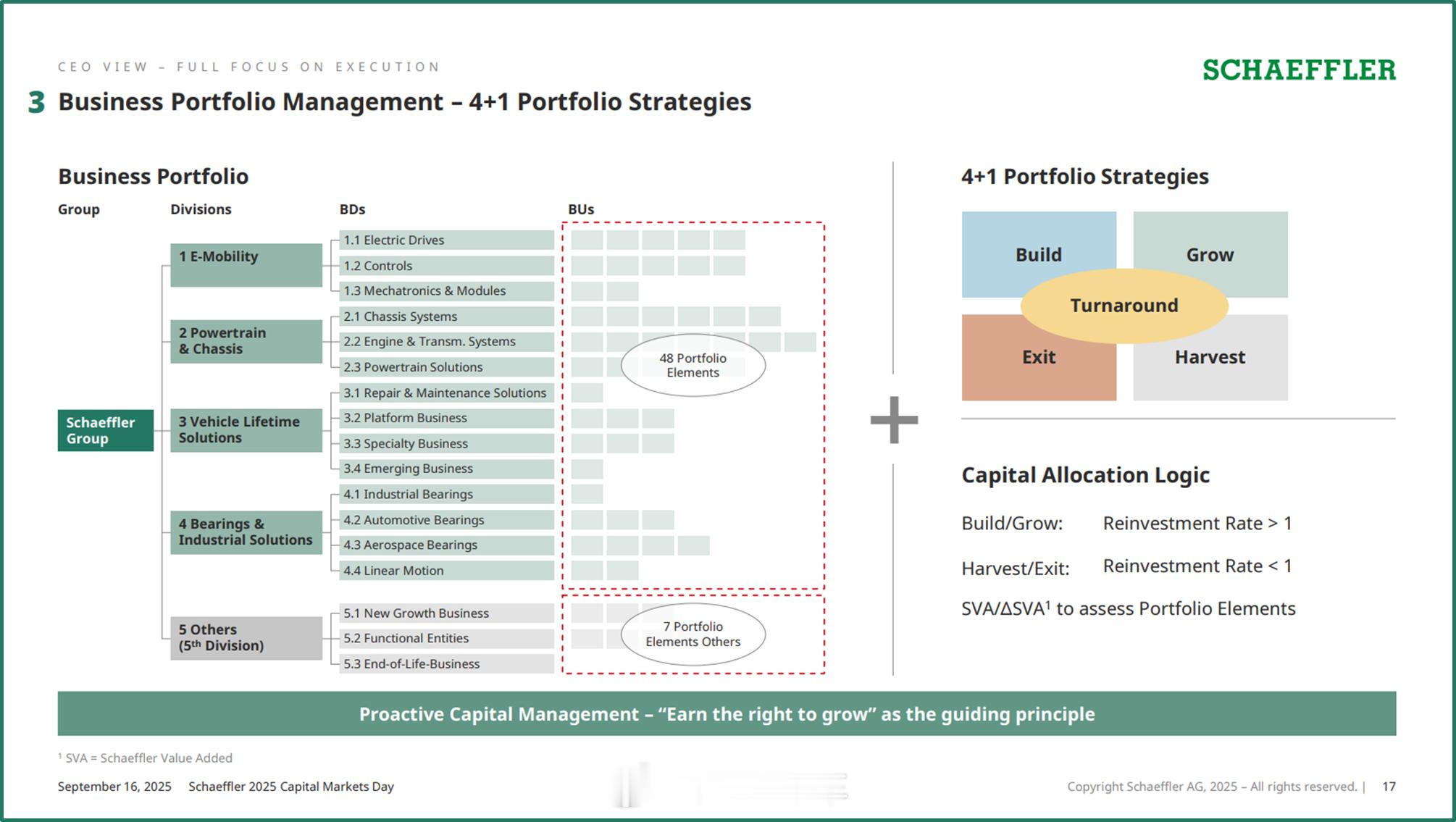Click SVA/ΔSVA to assess Portfolio Elements line
The height and width of the screenshot is (822, 1456).
coord(1128,609)
